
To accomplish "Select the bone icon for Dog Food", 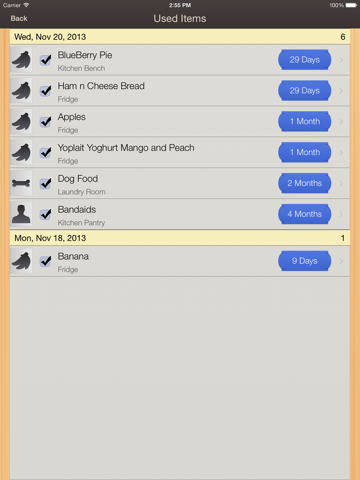I will point(21,183).
